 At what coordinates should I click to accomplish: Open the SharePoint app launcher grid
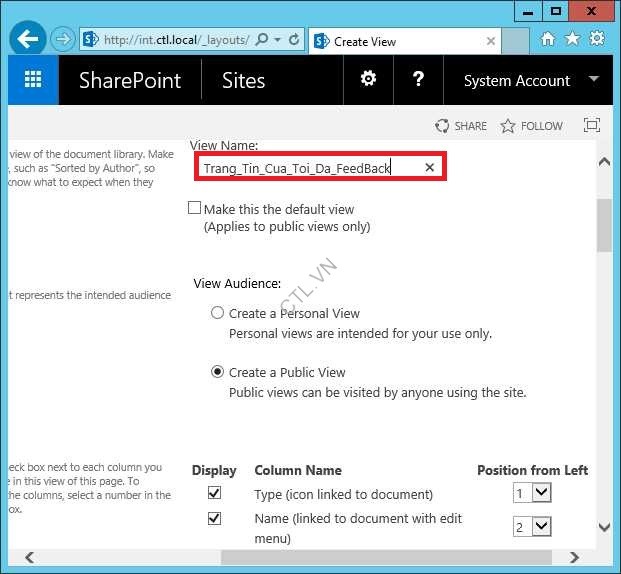click(x=33, y=81)
